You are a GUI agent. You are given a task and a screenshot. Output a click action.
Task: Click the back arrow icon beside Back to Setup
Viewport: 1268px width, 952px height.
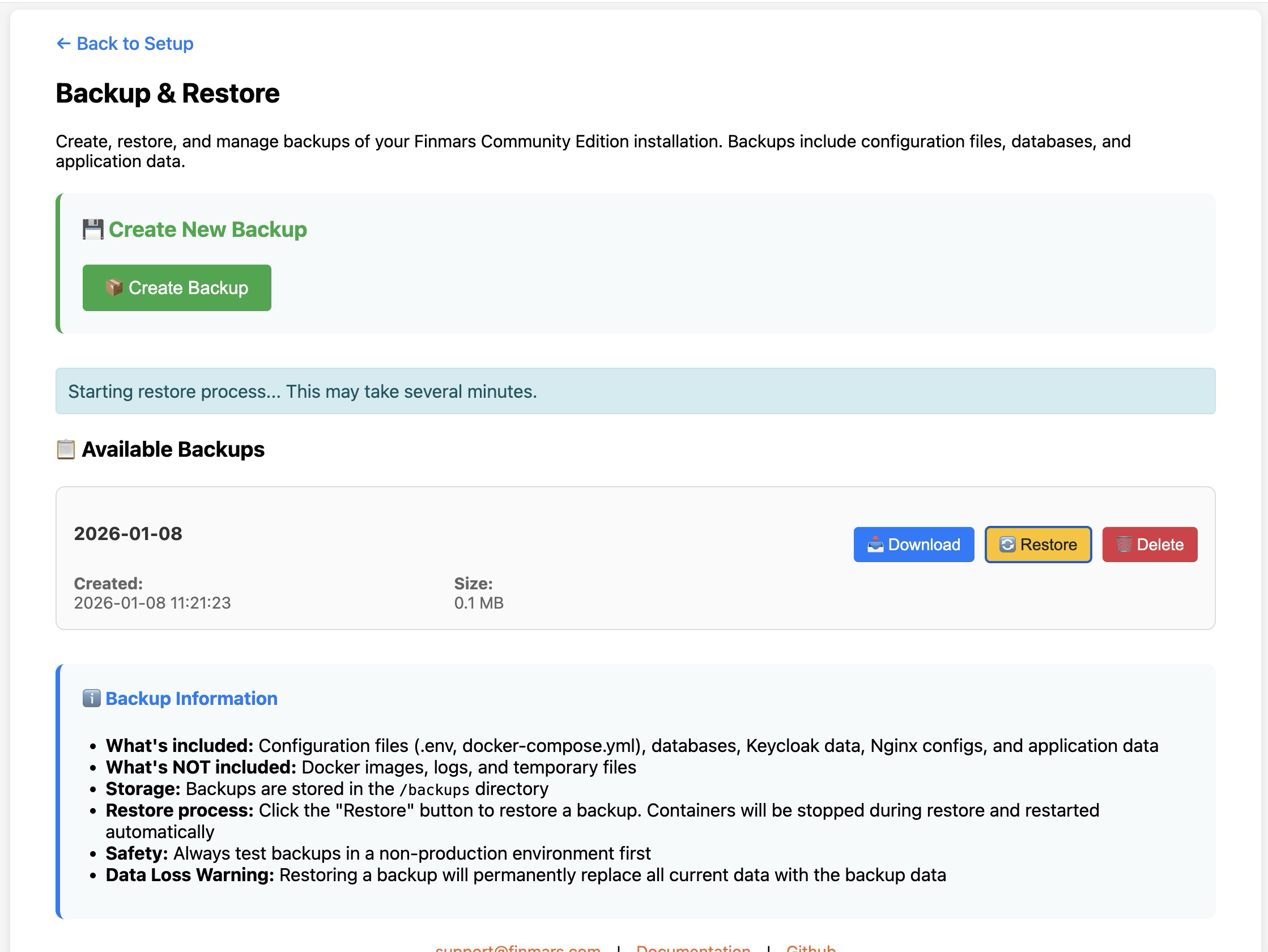pos(63,44)
